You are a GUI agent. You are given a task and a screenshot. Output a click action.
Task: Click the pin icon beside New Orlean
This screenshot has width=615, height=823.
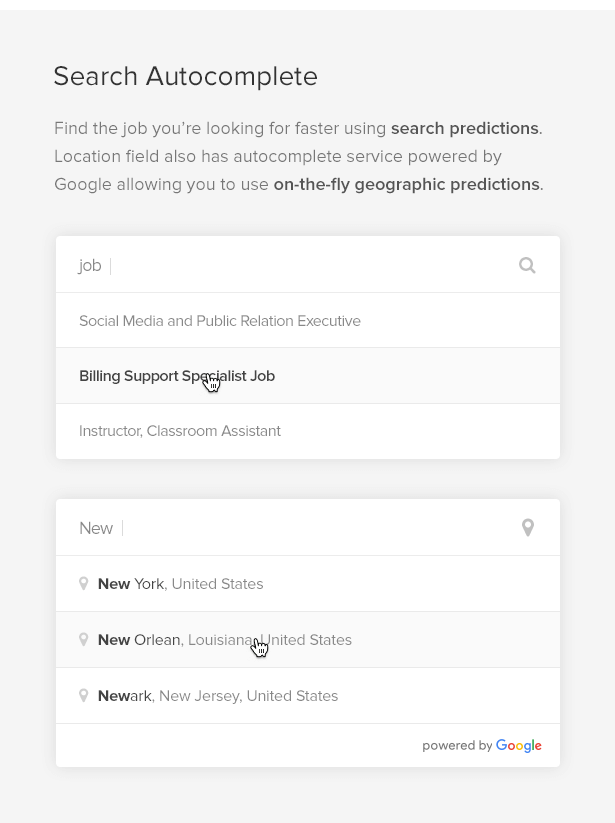pos(84,639)
